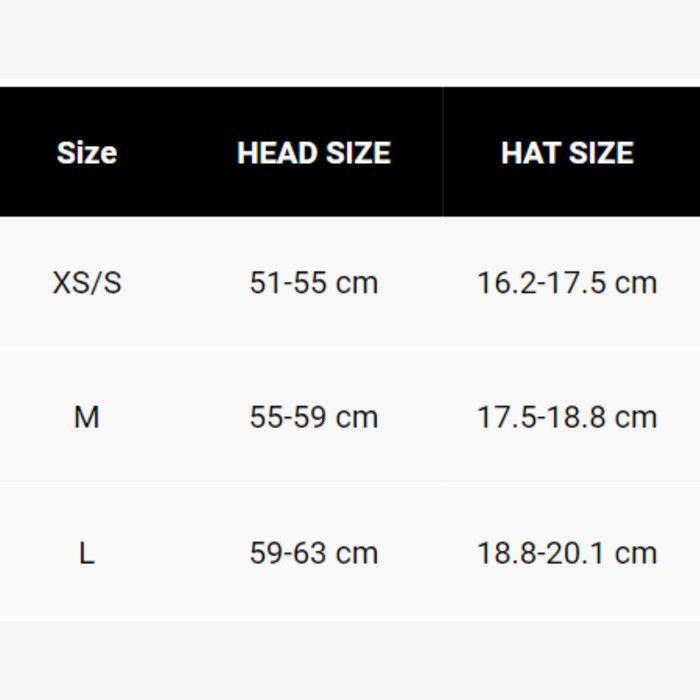Image resolution: width=700 pixels, height=700 pixels.
Task: Click the empty area above the size table
Action: tap(350, 38)
